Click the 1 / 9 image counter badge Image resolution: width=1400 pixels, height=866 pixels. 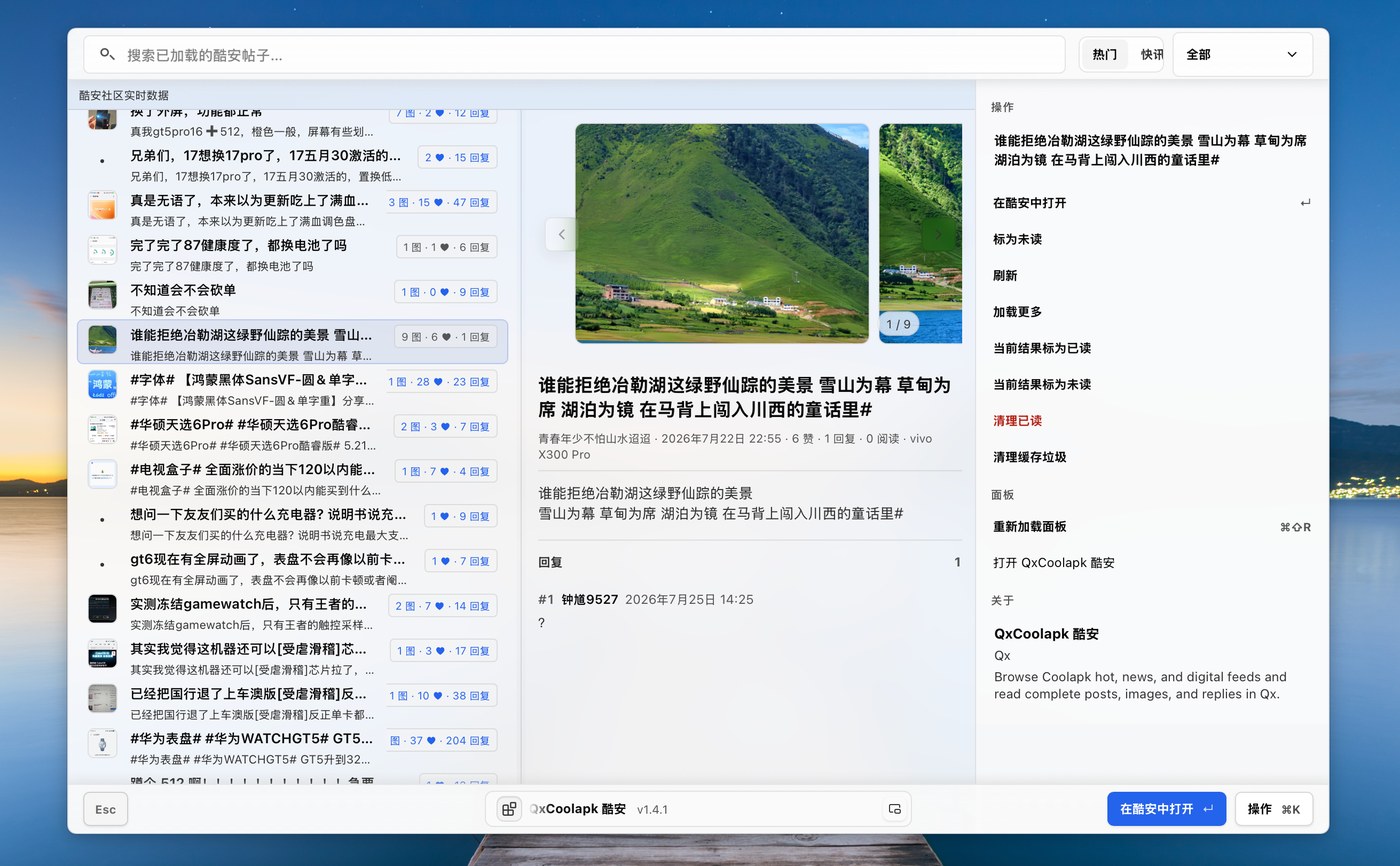click(899, 324)
